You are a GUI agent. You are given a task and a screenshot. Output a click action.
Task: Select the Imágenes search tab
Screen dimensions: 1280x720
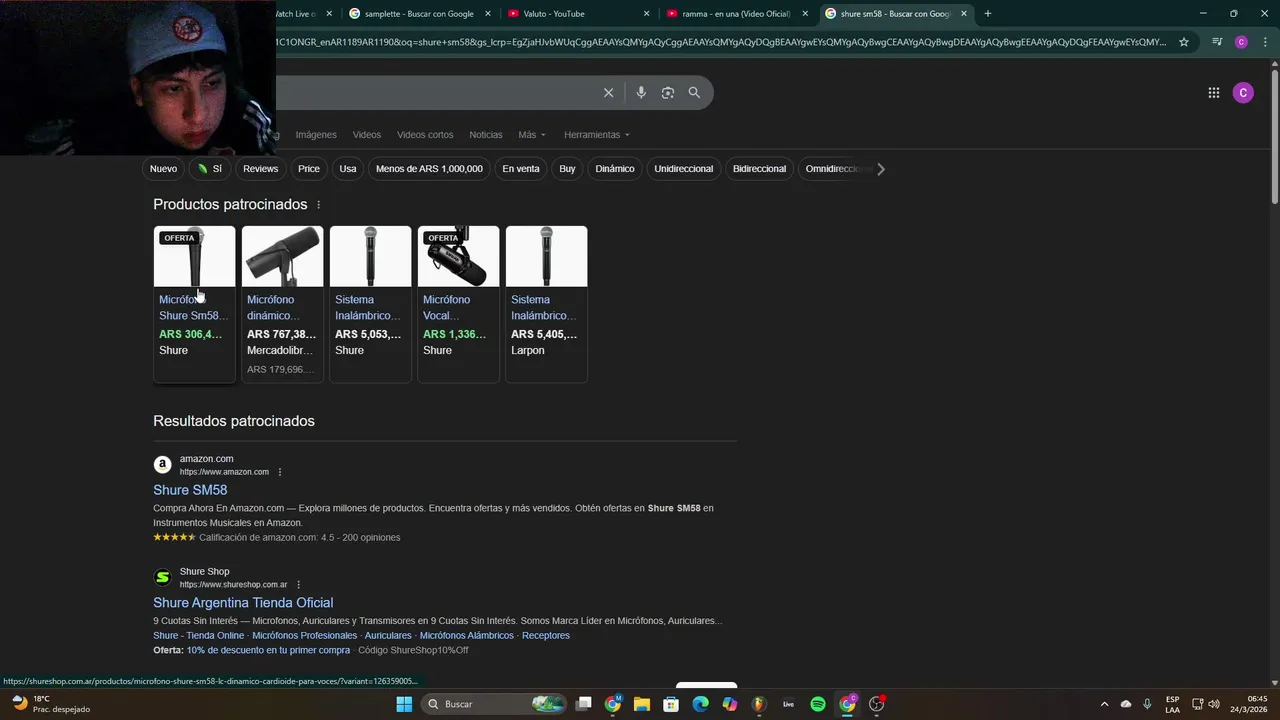tap(316, 135)
